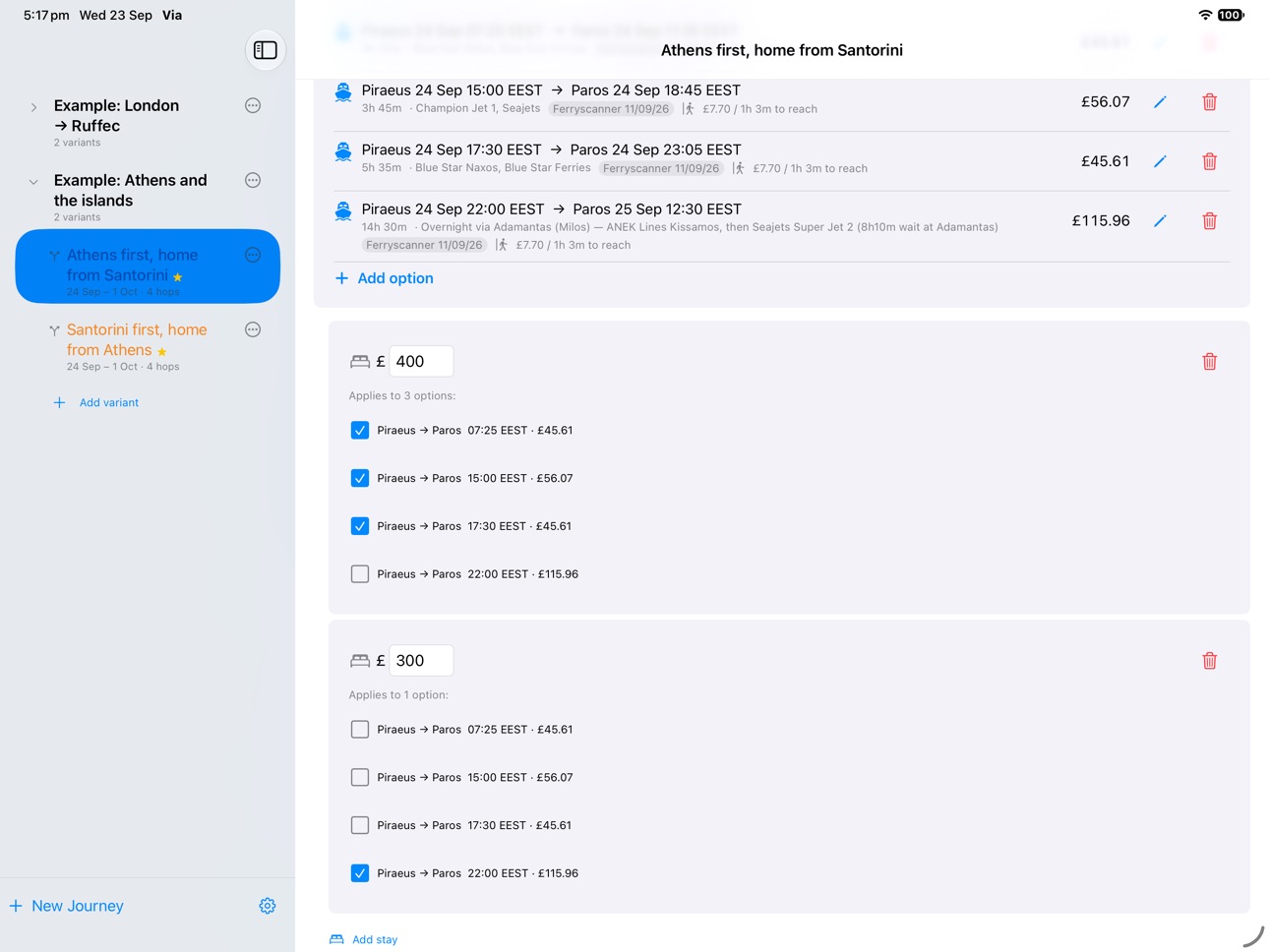This screenshot has width=1269, height=952.
Task: Add a new variant to the journey
Action: [x=96, y=402]
